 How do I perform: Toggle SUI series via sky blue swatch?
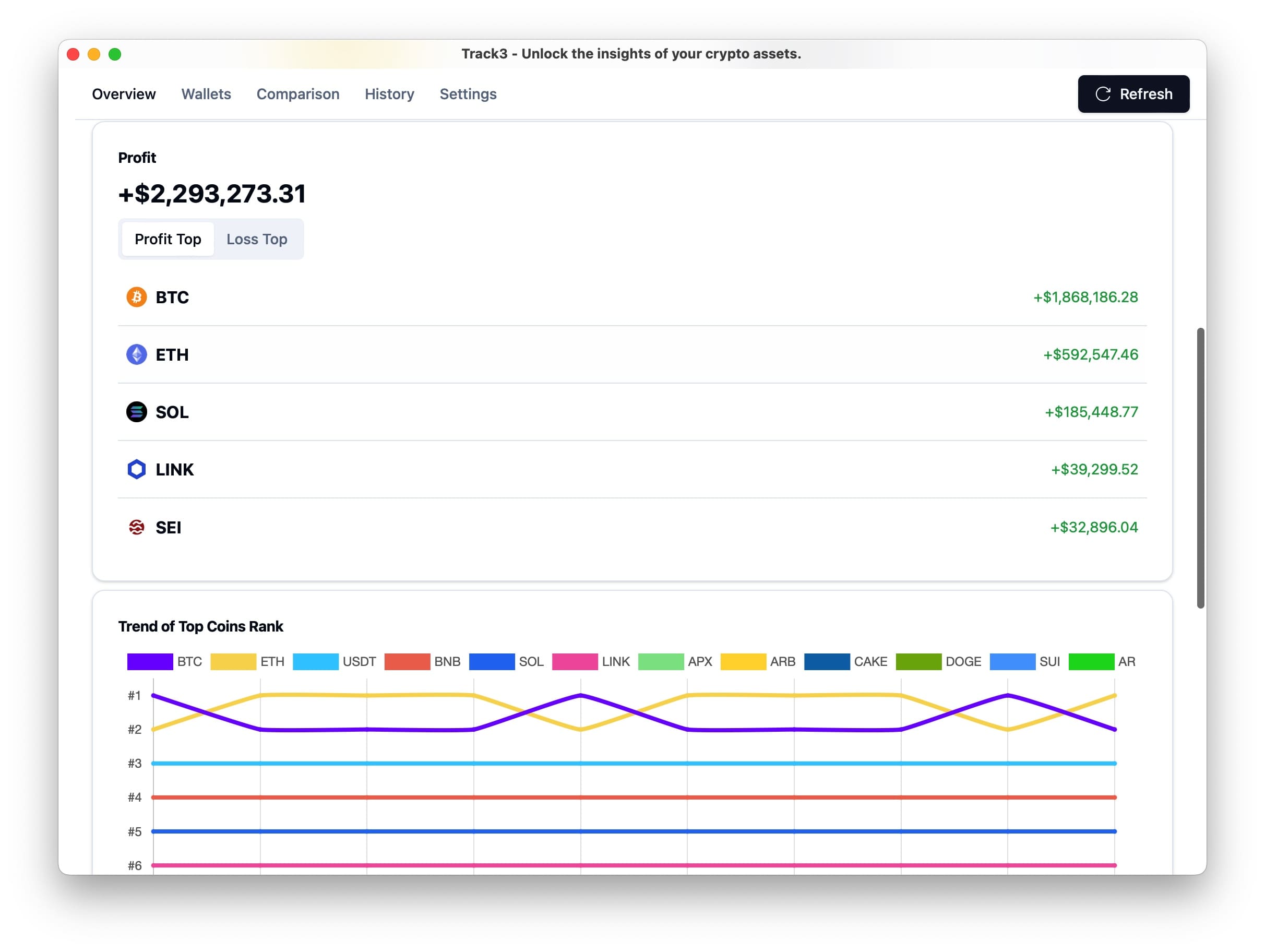(1012, 661)
